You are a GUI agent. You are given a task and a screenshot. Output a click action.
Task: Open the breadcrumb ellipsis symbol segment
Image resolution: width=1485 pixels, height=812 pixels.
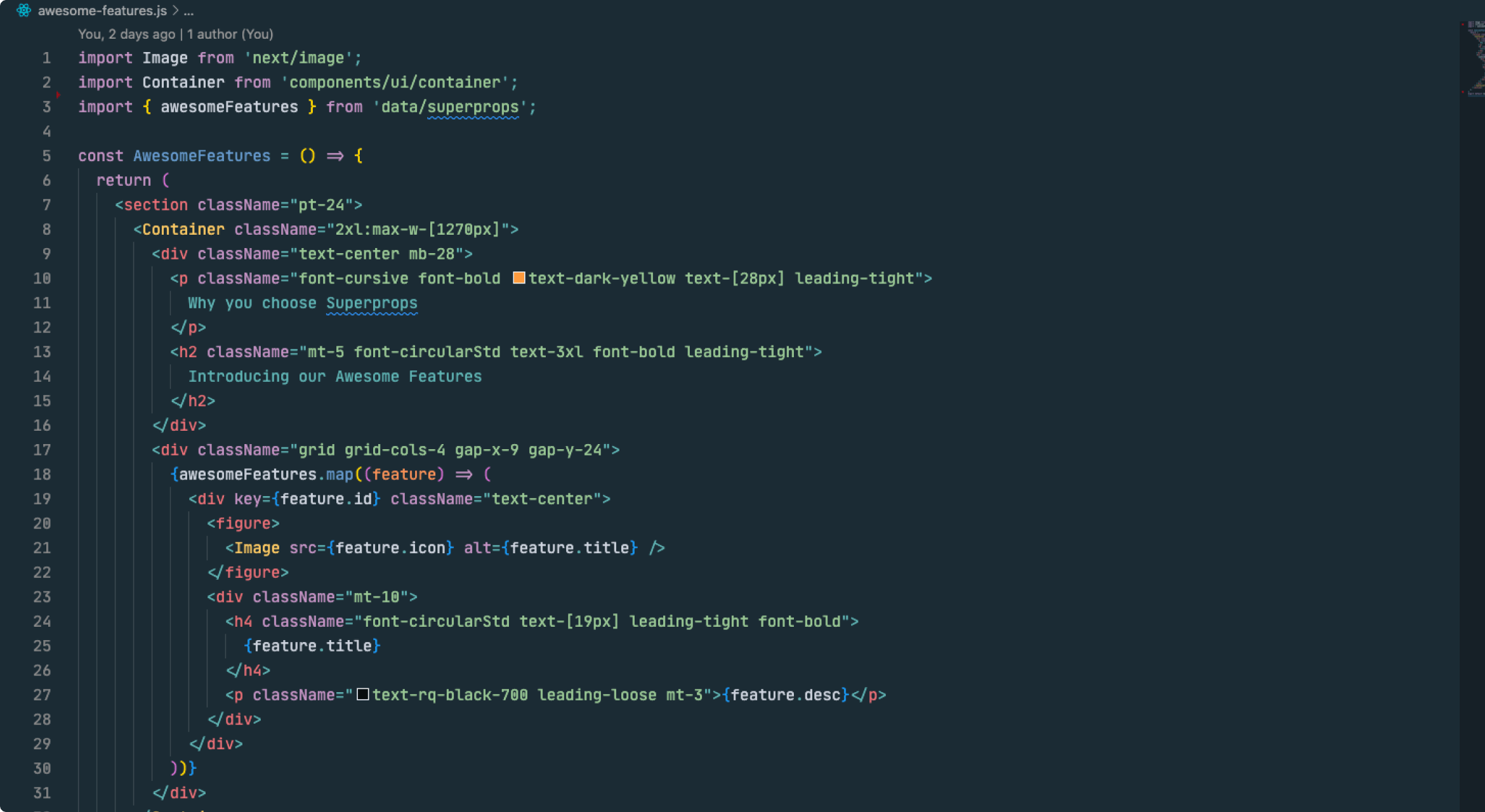pos(188,10)
